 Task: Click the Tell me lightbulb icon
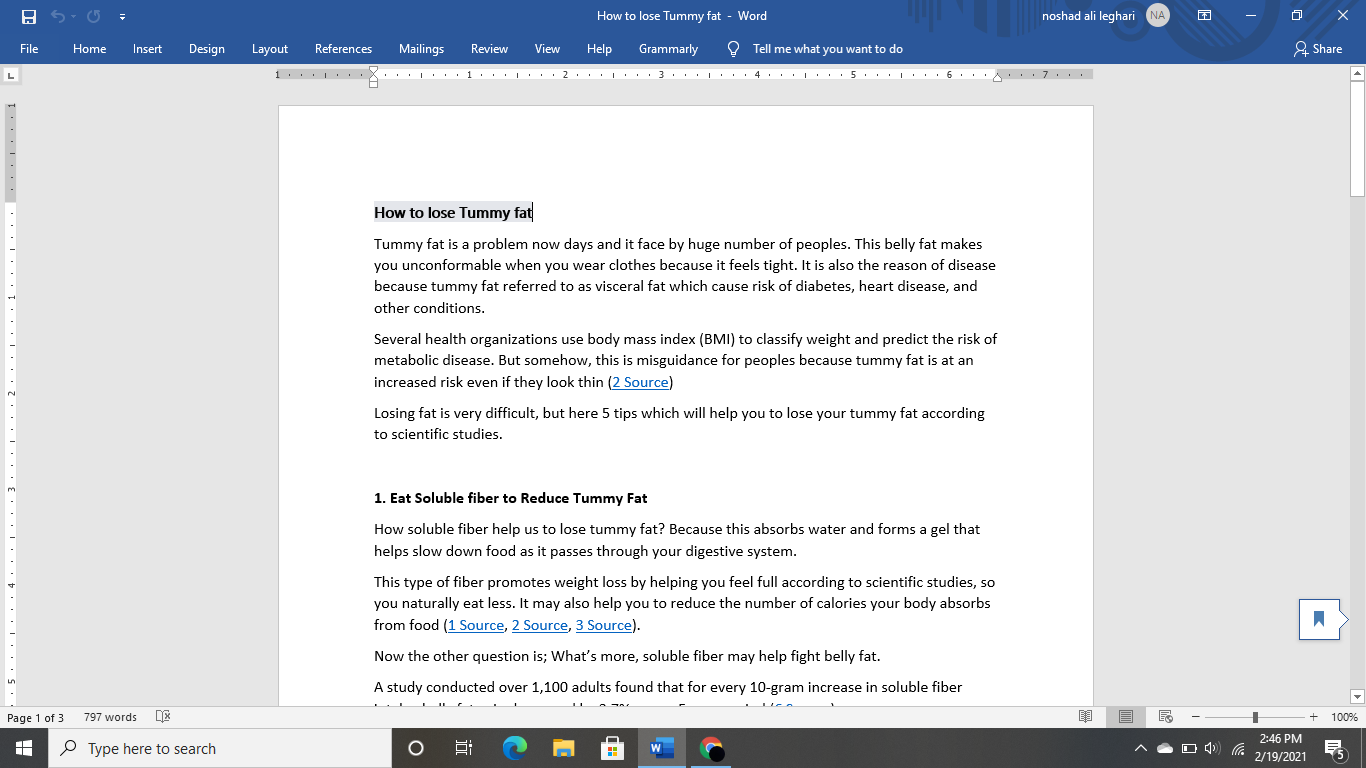[x=733, y=48]
